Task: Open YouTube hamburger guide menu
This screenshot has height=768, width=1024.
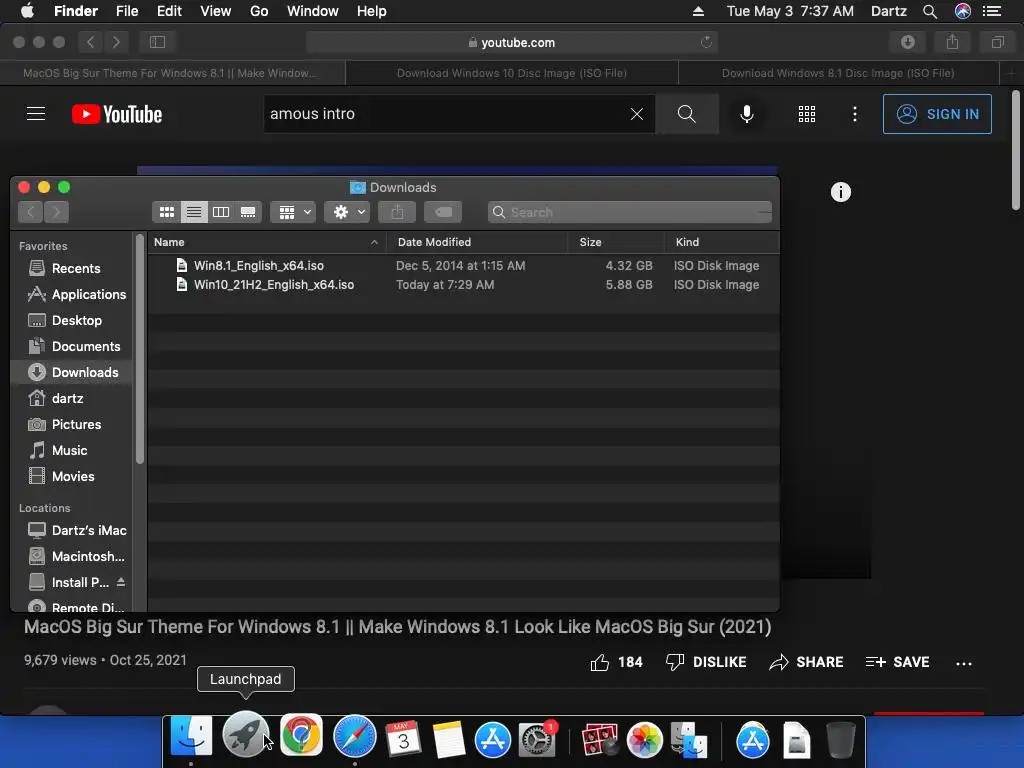Action: point(36,114)
